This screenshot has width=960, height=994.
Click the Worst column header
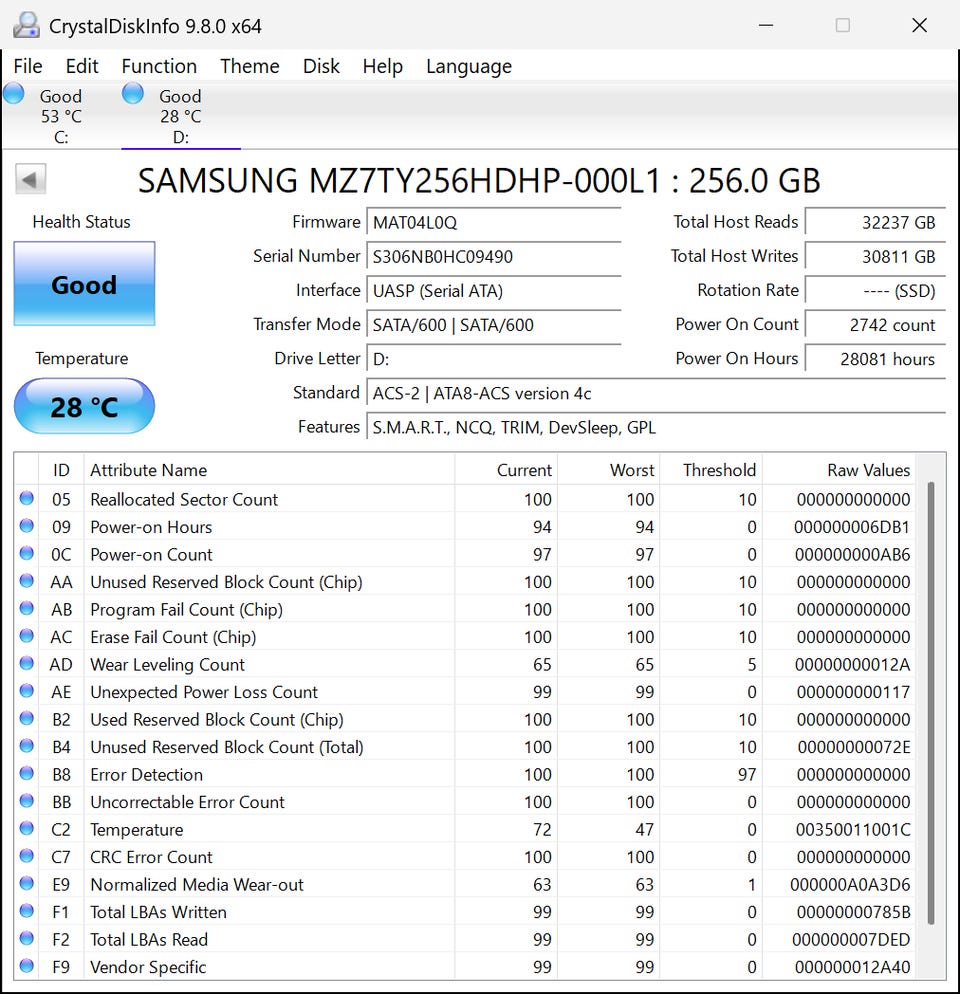pos(609,470)
